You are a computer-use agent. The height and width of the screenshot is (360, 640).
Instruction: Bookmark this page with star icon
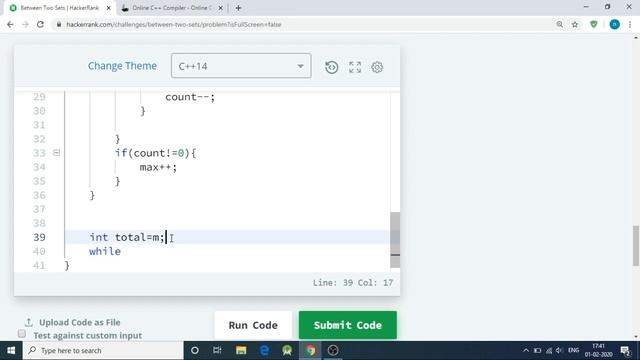pos(575,24)
